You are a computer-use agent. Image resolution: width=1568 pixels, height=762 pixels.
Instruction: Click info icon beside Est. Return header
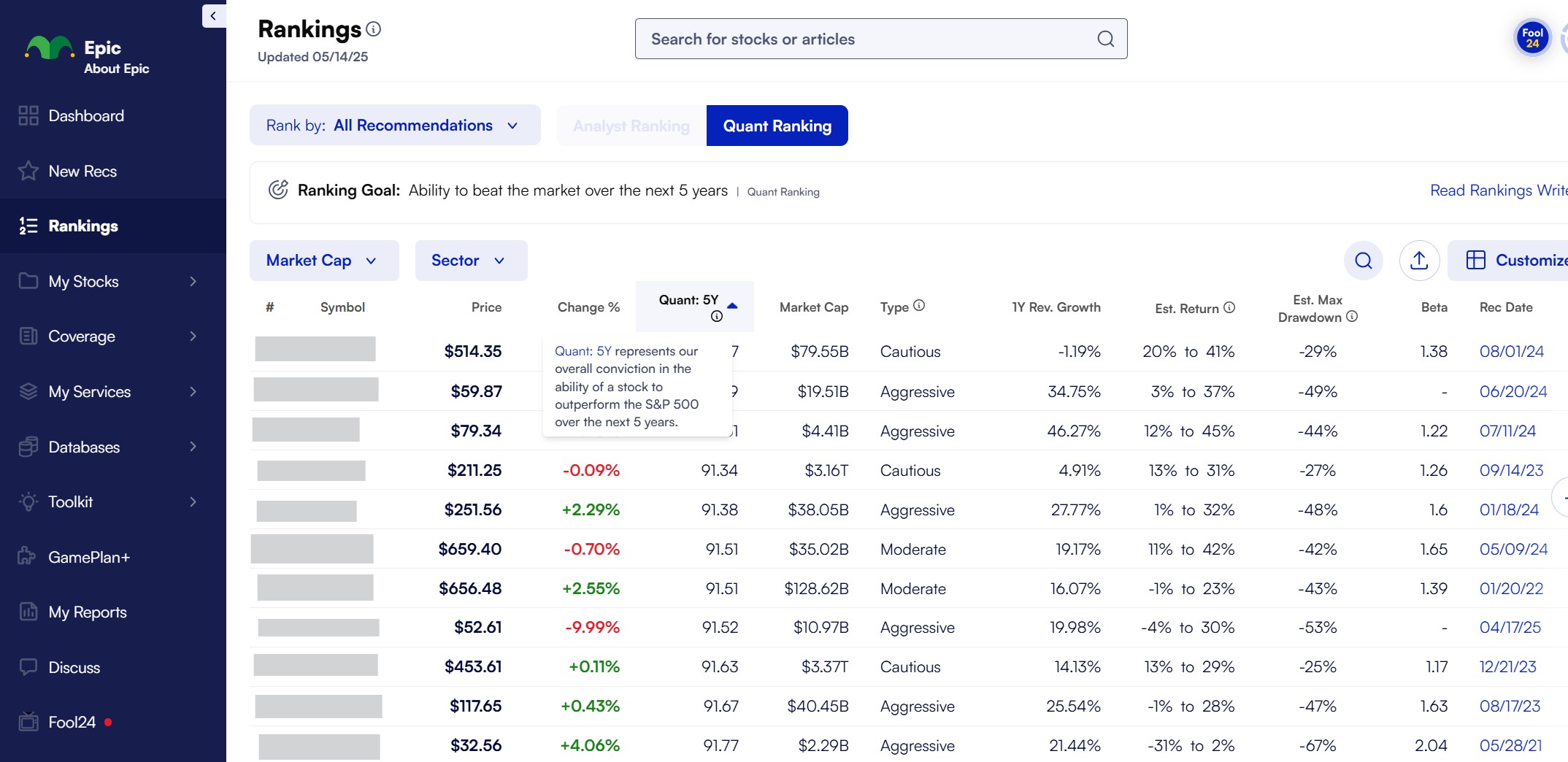click(1229, 308)
